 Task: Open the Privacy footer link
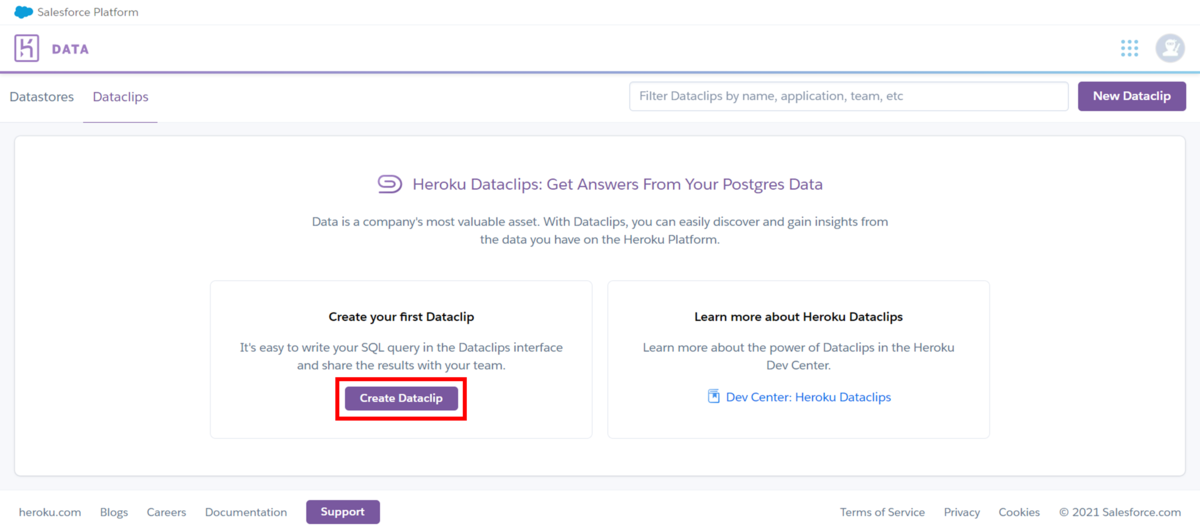point(962,512)
